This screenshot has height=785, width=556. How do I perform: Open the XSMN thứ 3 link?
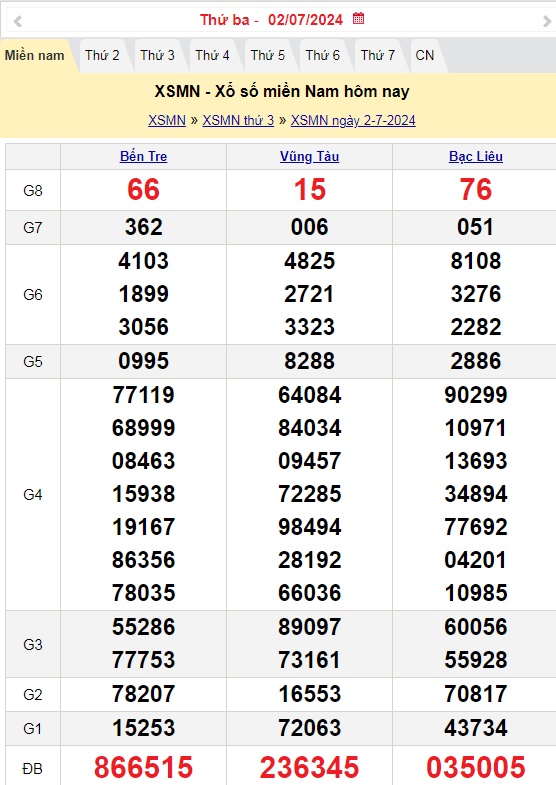[238, 121]
